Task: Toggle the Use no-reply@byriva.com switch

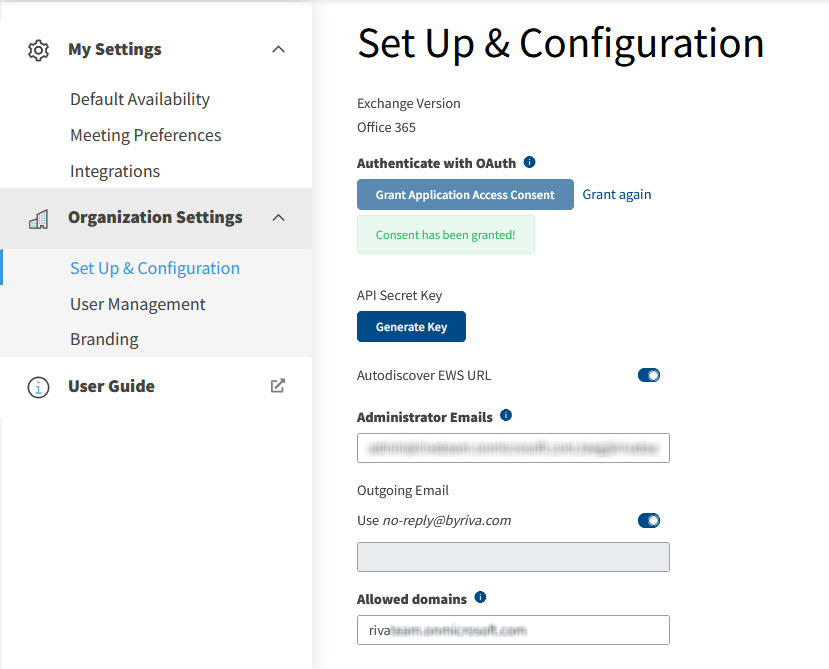Action: (649, 520)
